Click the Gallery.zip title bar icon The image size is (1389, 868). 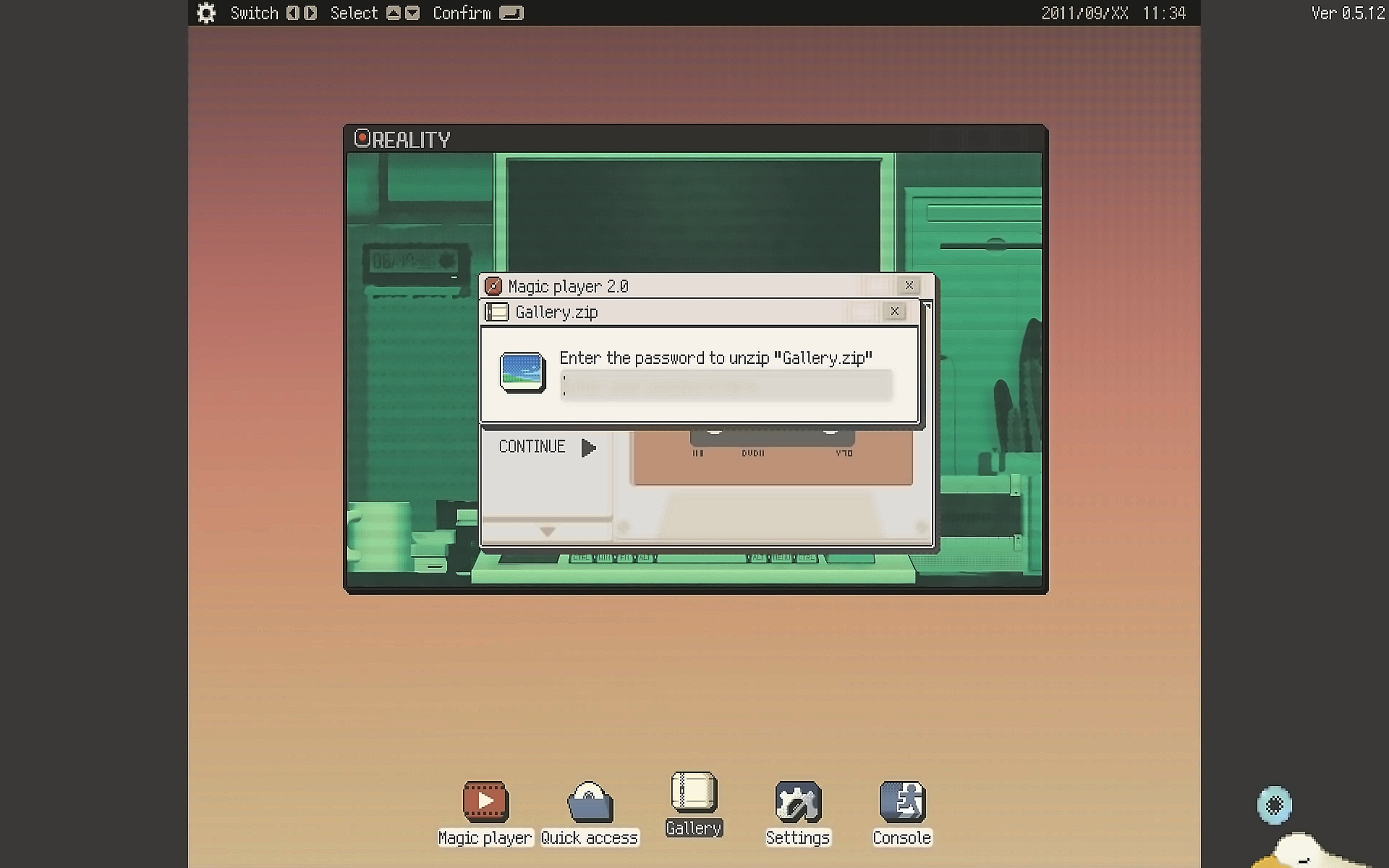[497, 312]
